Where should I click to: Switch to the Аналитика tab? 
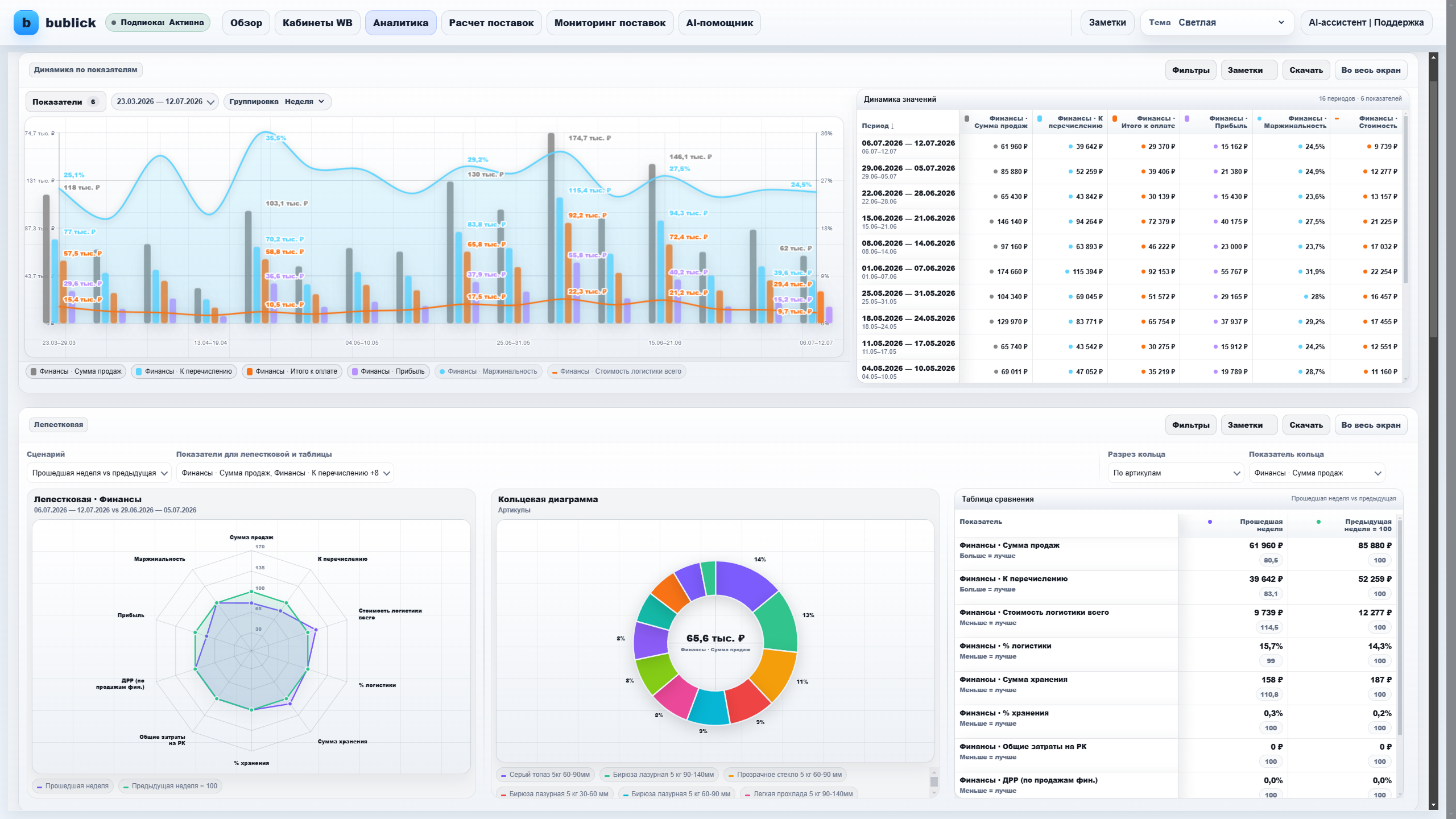click(x=400, y=23)
